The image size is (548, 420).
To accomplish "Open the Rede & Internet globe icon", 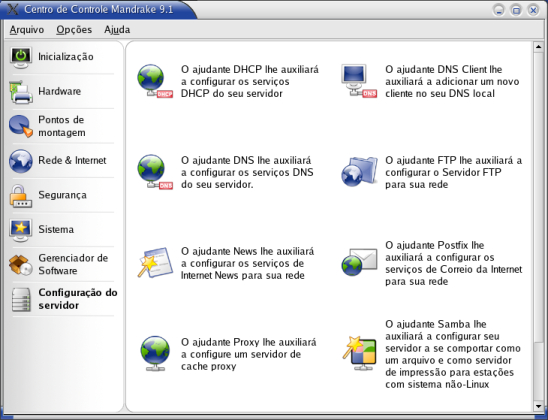I will (21, 161).
